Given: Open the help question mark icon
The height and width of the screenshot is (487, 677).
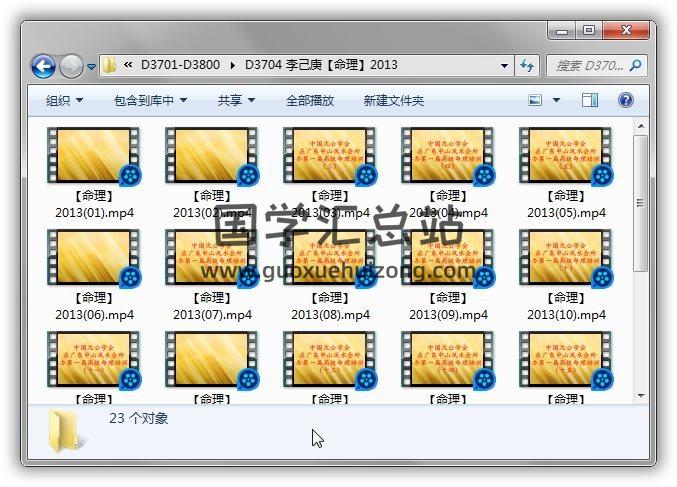Looking at the screenshot, I should (x=626, y=101).
